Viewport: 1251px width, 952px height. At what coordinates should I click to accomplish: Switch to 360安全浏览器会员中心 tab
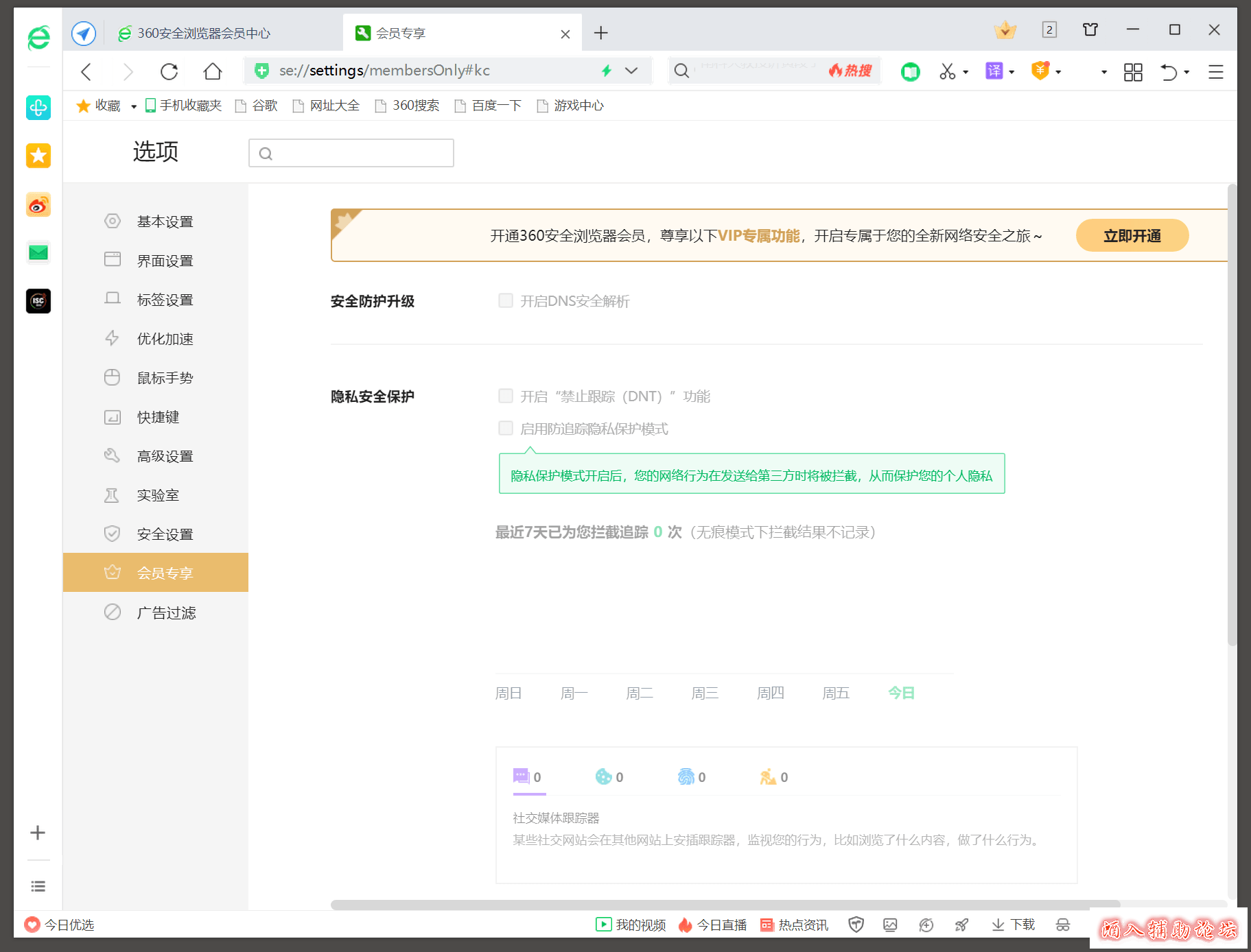coord(204,33)
